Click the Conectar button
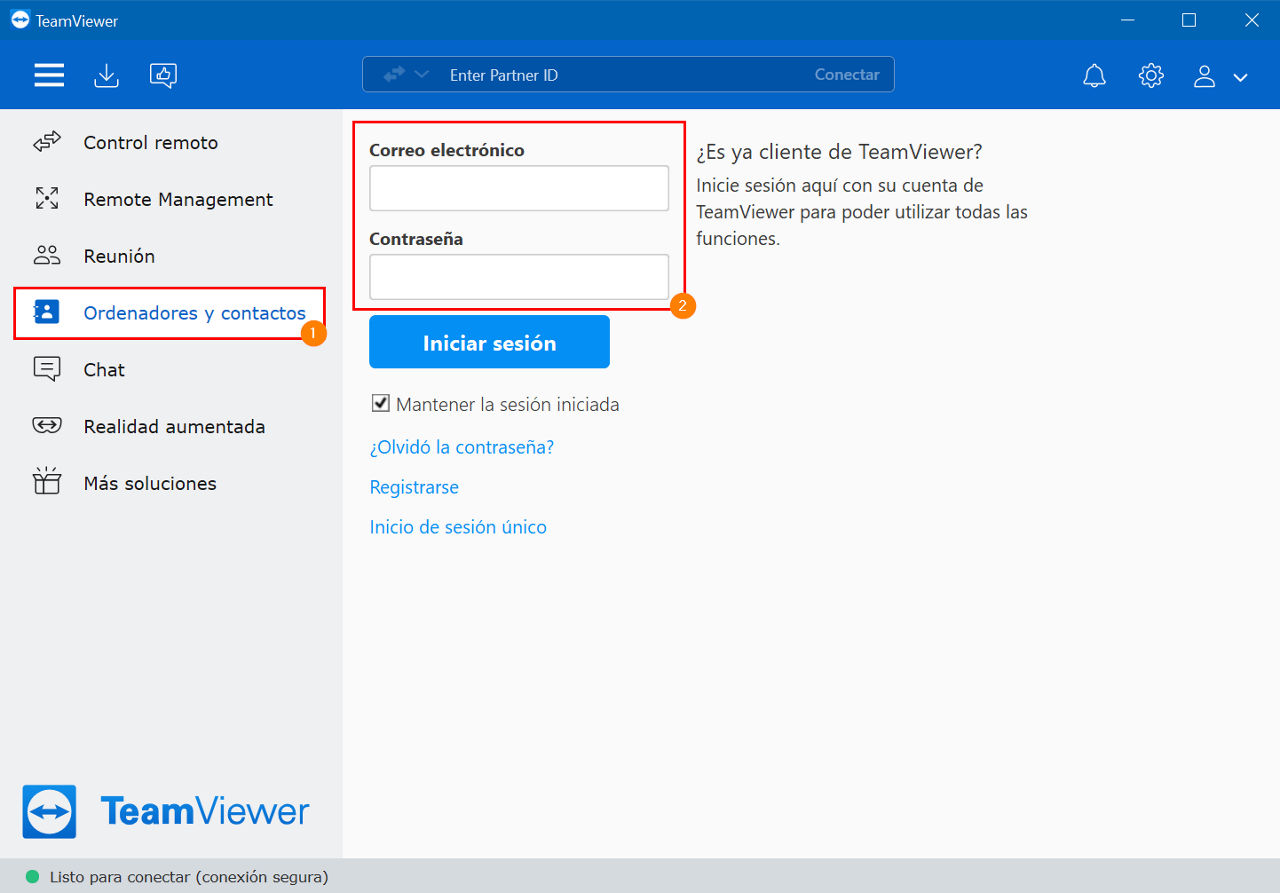Viewport: 1280px width, 893px height. [x=847, y=74]
